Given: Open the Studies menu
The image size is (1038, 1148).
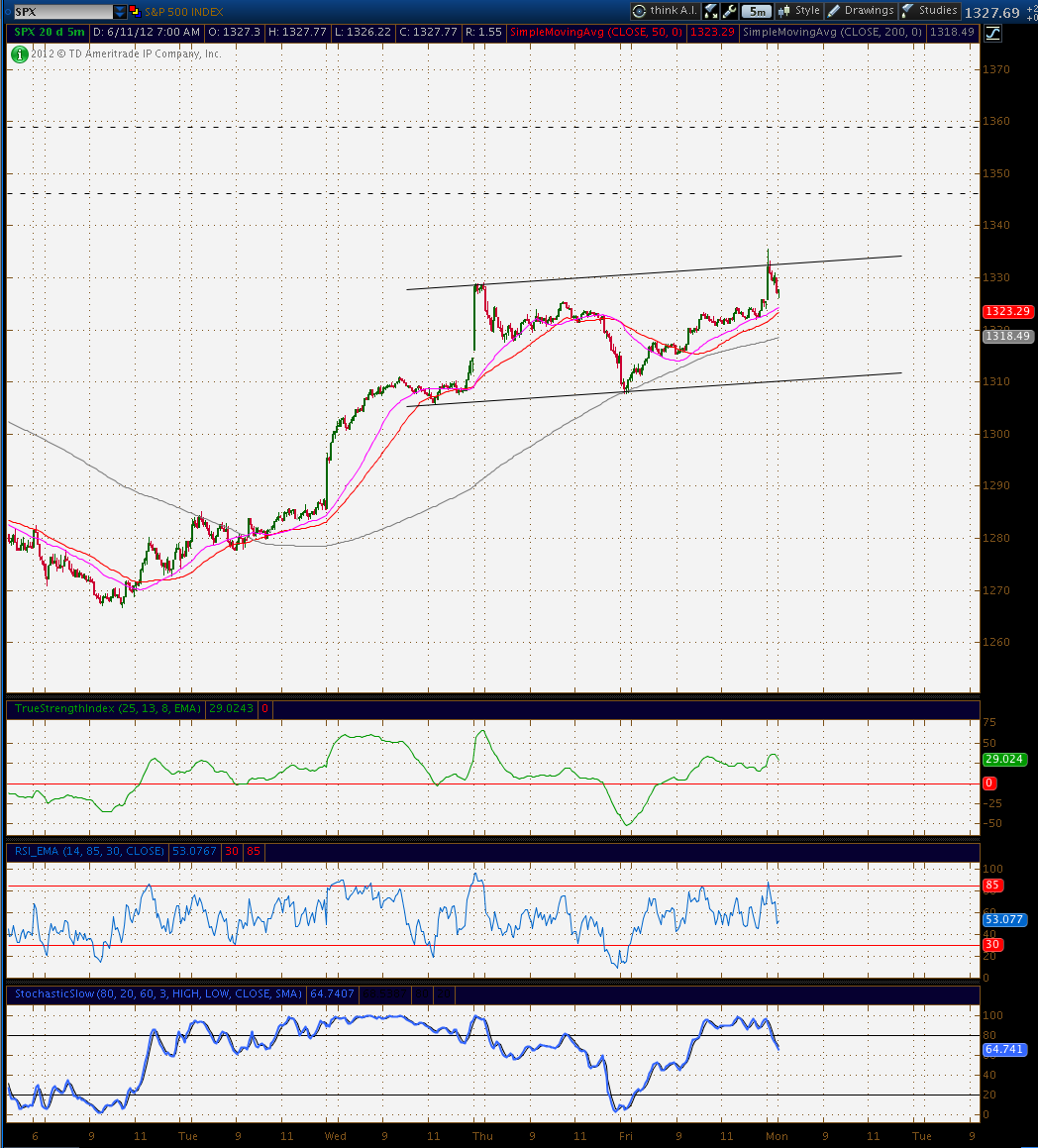Looking at the screenshot, I should pos(930,11).
